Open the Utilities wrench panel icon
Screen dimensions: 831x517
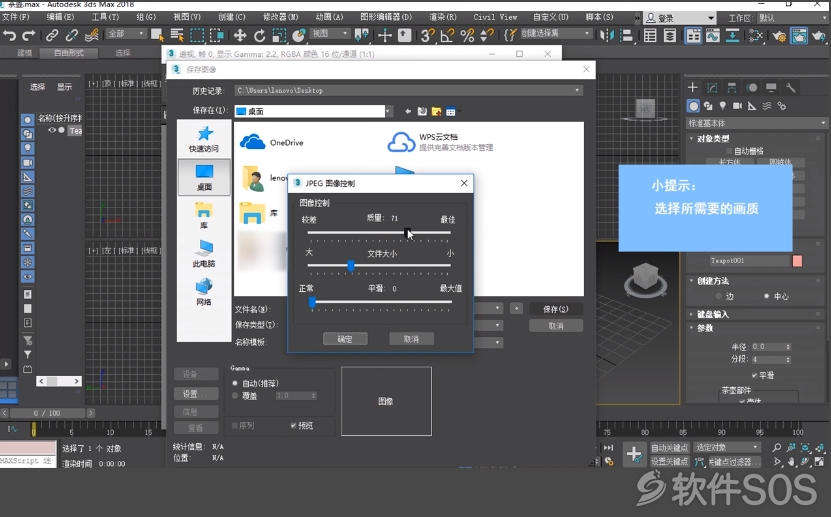pyautogui.click(x=790, y=87)
